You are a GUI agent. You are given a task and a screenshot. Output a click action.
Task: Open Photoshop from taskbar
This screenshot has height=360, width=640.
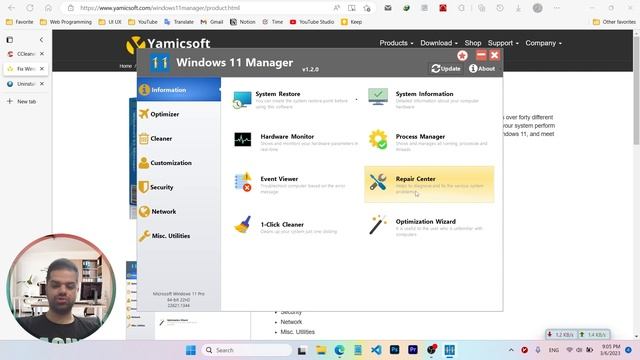coord(394,350)
